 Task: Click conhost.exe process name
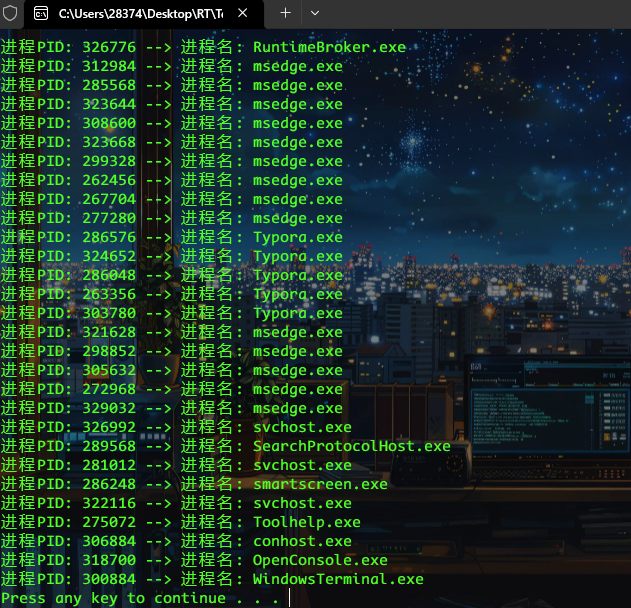click(302, 541)
